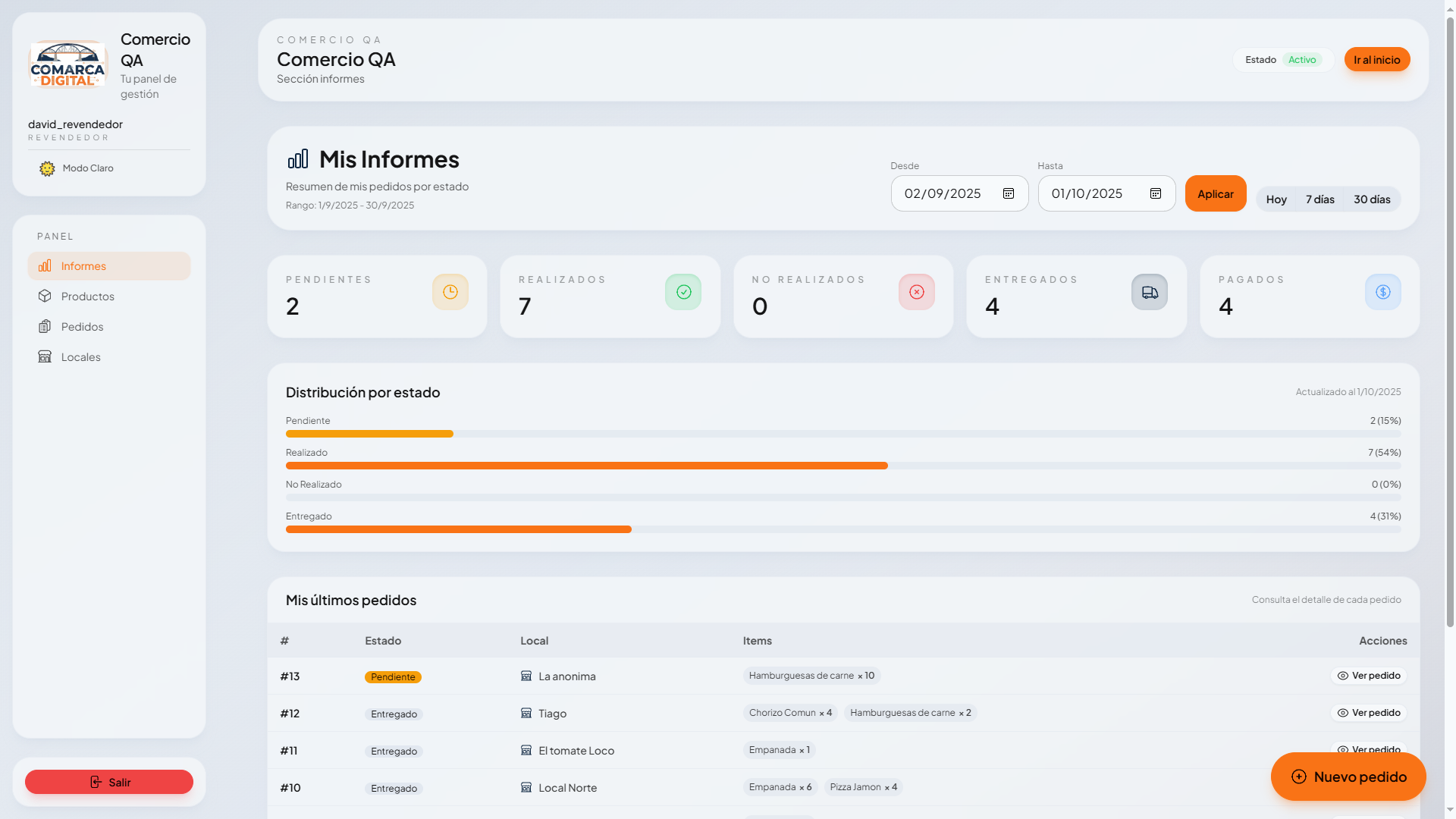Click the No Realizados red cross icon

(917, 292)
